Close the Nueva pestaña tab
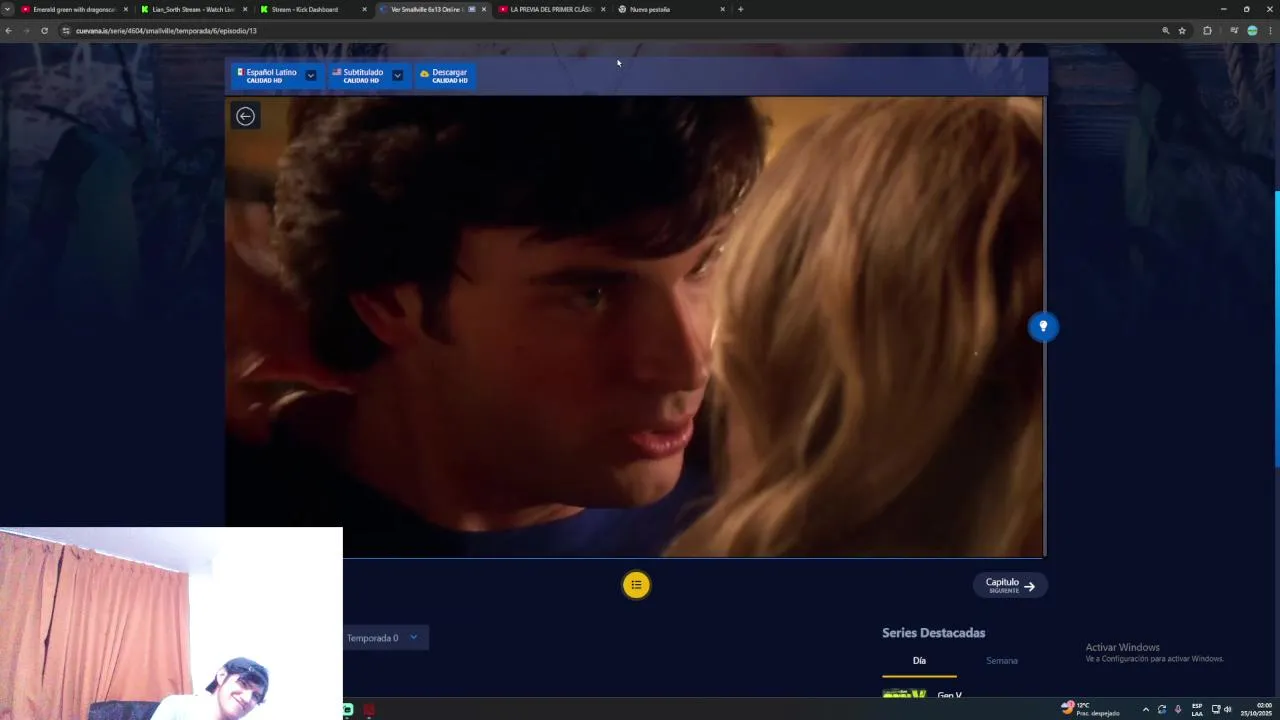Image resolution: width=1280 pixels, height=720 pixels. 722,9
